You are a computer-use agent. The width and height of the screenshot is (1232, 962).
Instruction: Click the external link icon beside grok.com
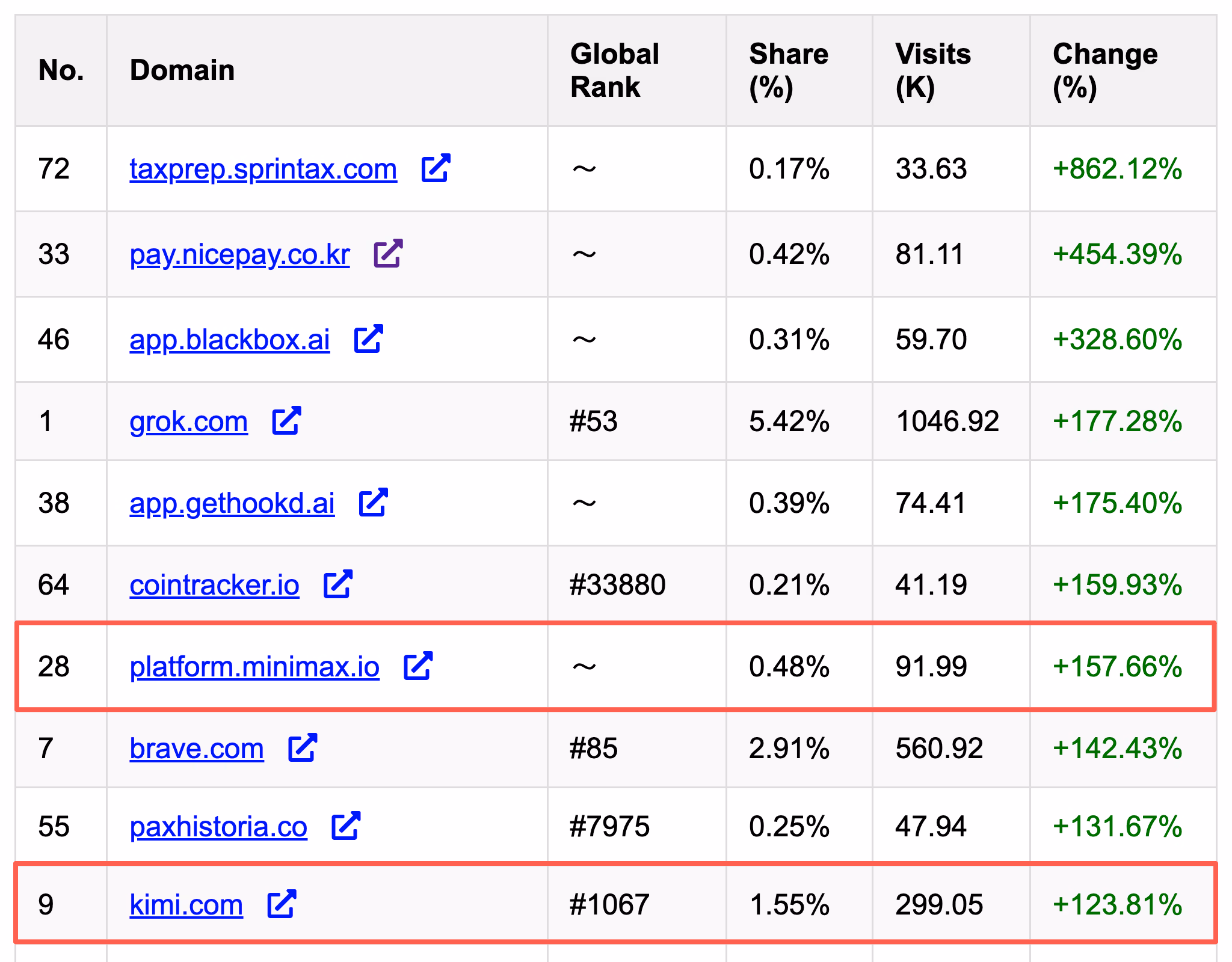click(286, 421)
